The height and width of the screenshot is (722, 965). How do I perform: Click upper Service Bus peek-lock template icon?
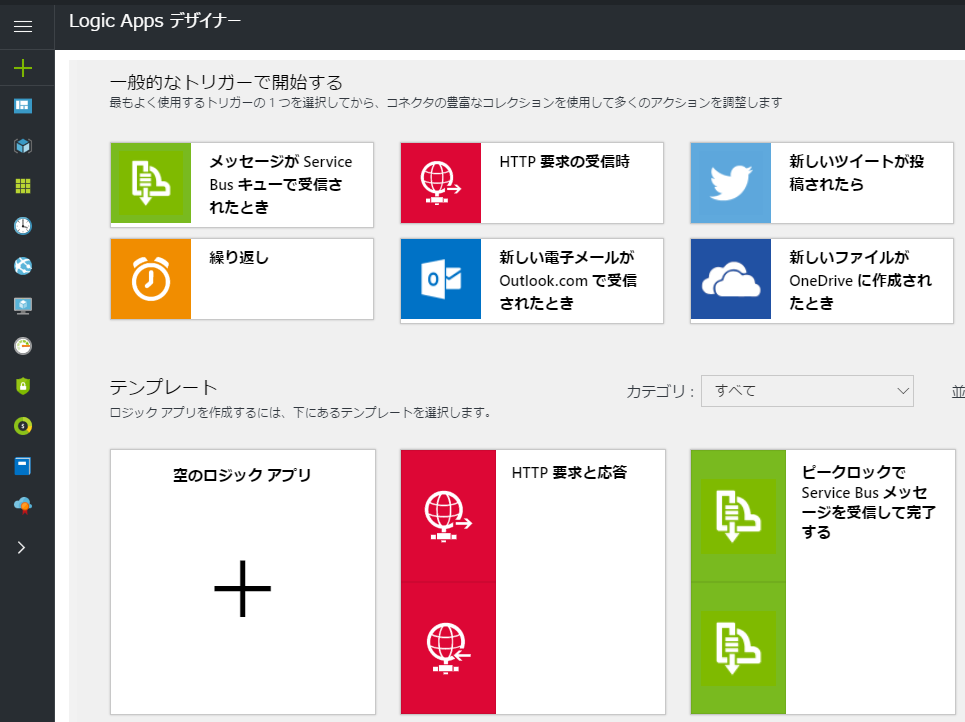738,516
